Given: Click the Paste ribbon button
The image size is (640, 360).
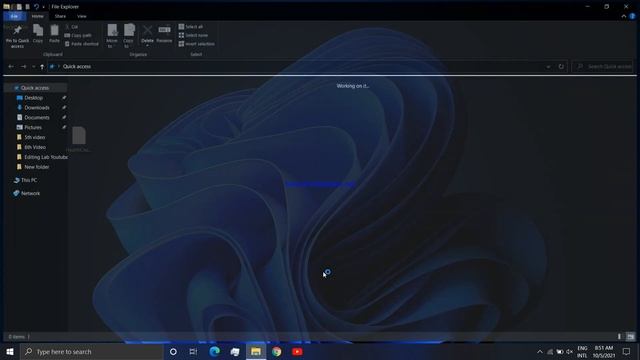Looking at the screenshot, I should (x=54, y=34).
